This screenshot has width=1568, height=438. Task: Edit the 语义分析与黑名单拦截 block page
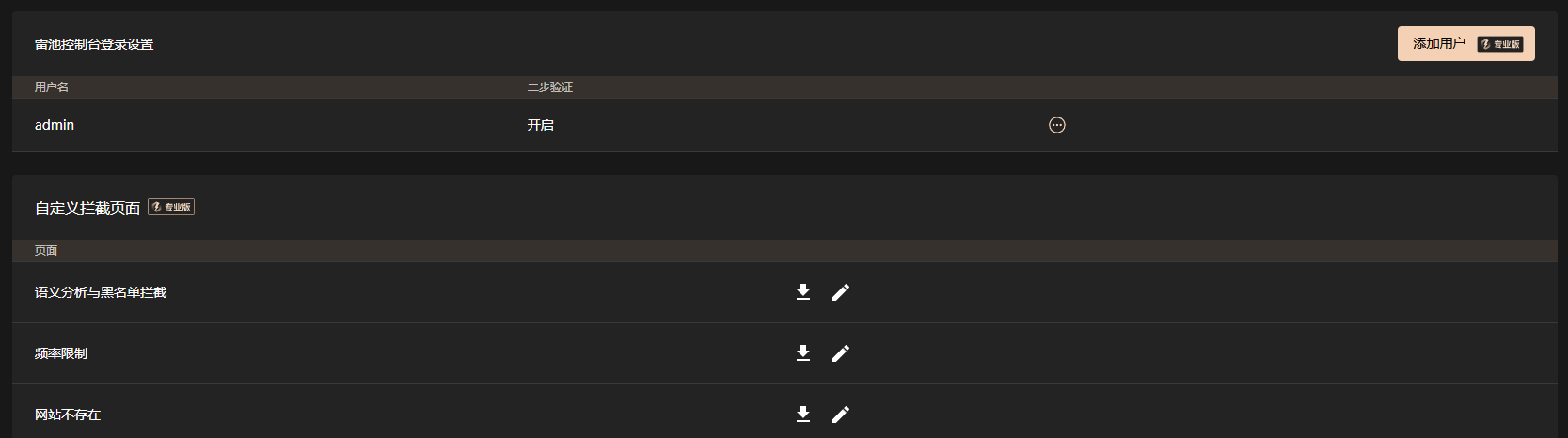coord(841,292)
